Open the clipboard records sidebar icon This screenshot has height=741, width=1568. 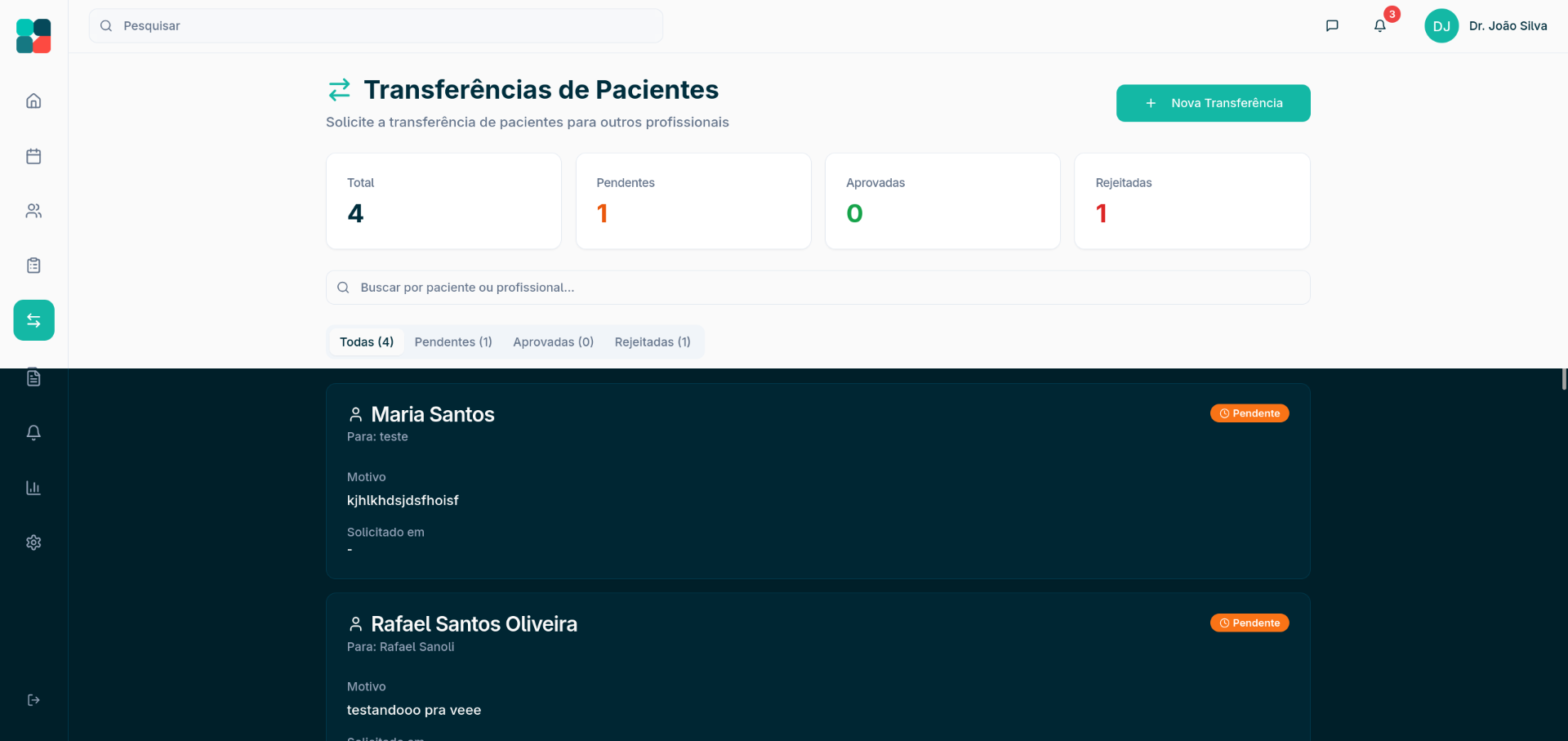(33, 266)
